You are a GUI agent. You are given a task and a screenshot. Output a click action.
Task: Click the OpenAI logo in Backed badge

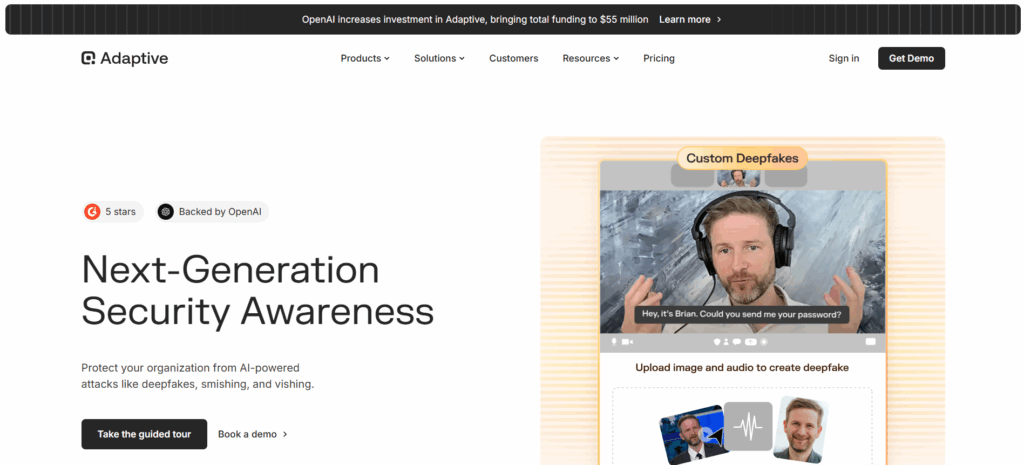point(166,212)
